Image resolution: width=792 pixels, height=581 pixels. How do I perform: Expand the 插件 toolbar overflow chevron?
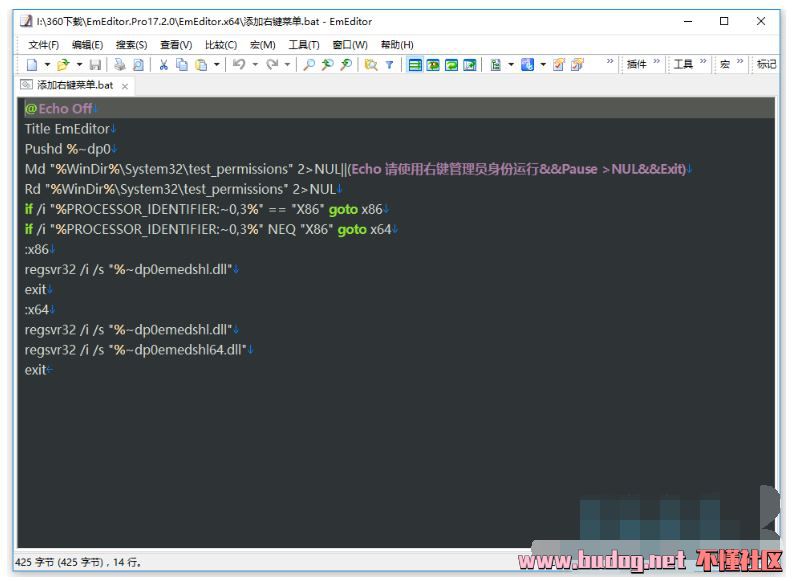656,61
